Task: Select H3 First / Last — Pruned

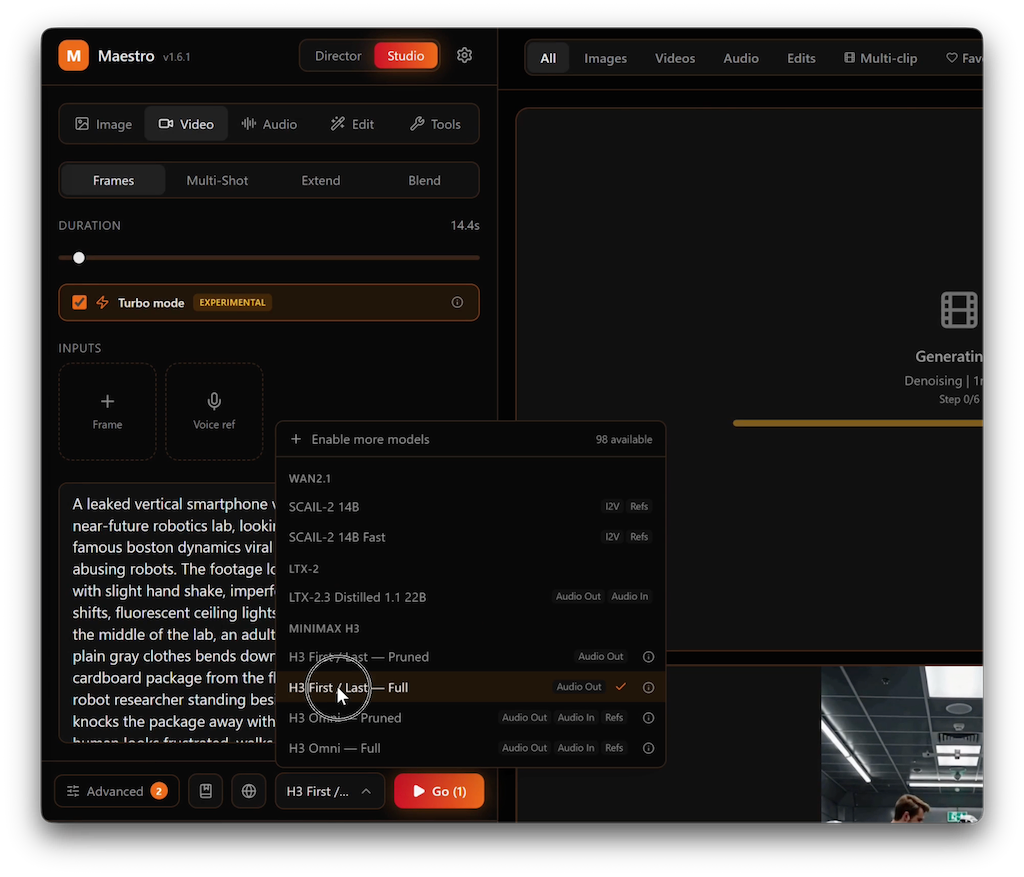Action: coord(470,657)
